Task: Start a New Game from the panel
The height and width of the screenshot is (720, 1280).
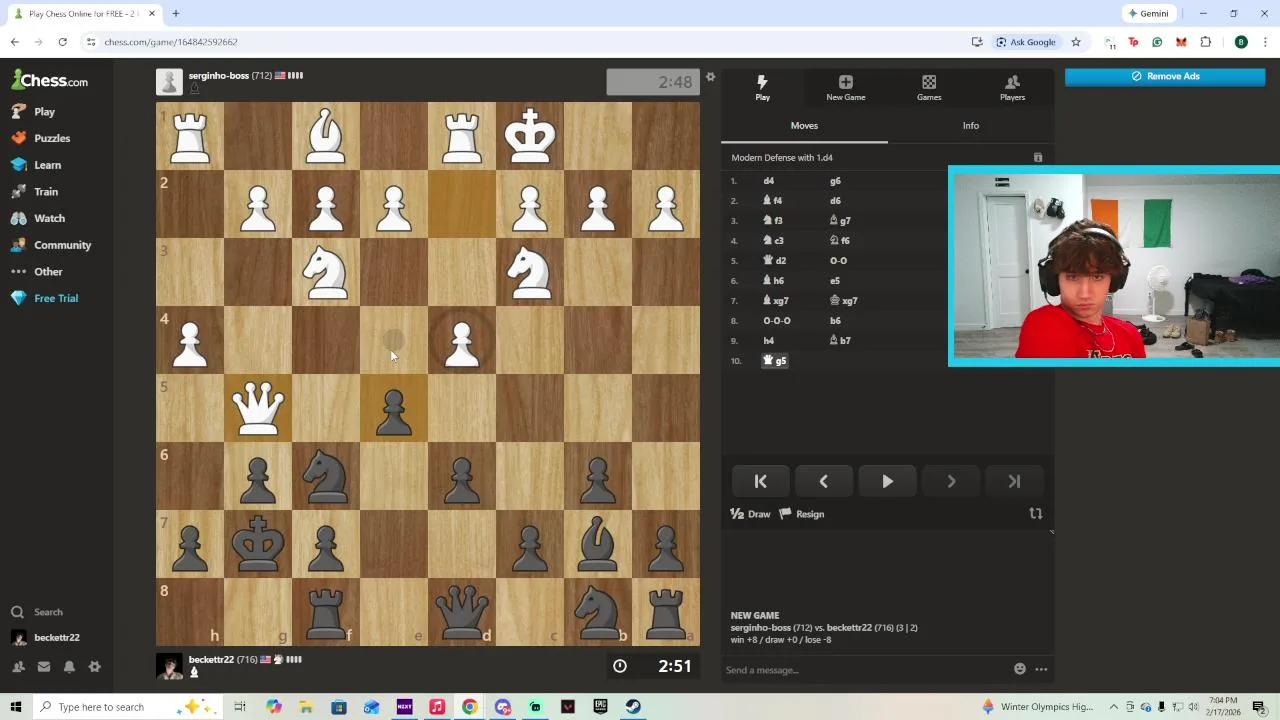Action: point(846,88)
